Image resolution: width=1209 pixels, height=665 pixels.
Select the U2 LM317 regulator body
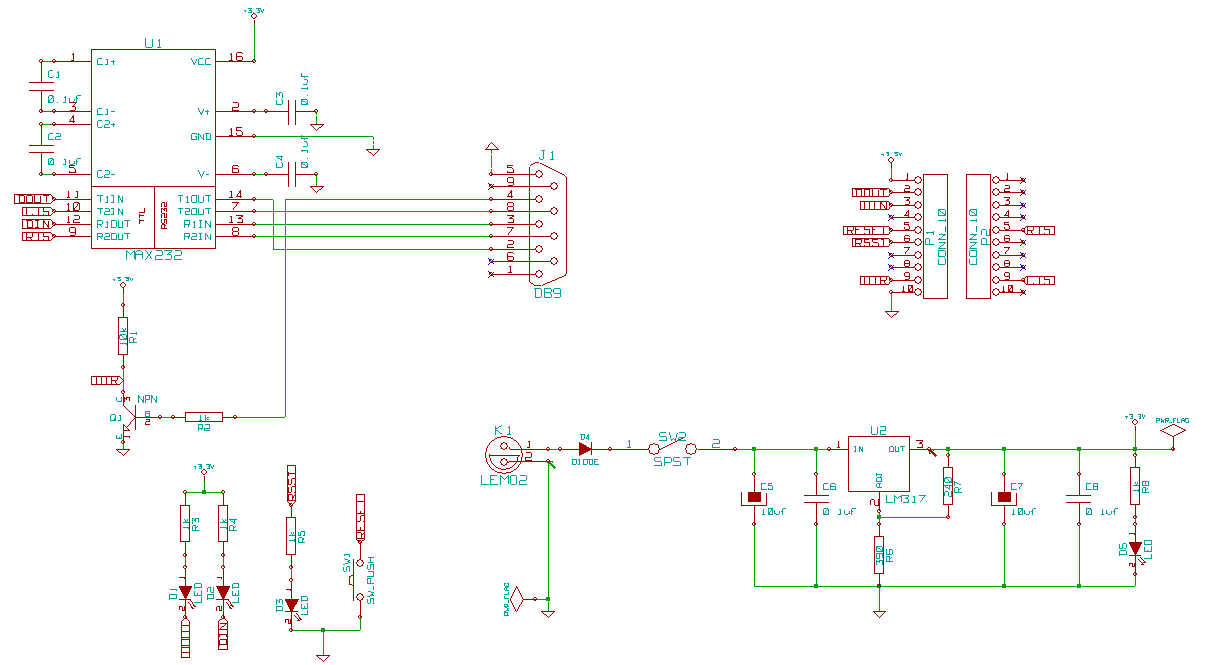[x=879, y=464]
